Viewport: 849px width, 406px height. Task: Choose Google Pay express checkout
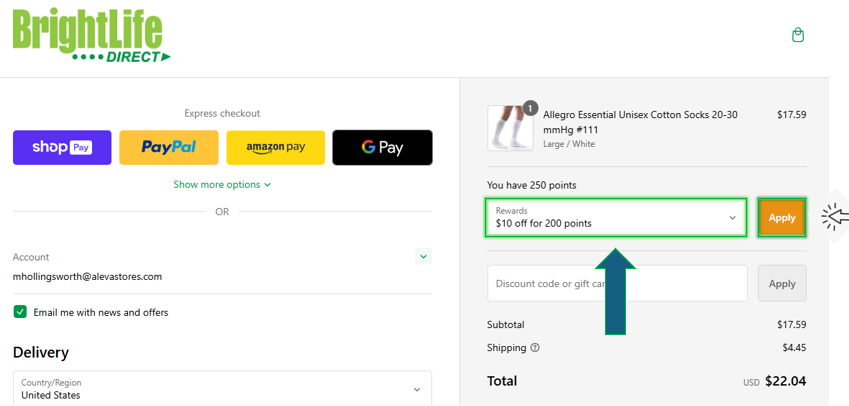coord(382,147)
